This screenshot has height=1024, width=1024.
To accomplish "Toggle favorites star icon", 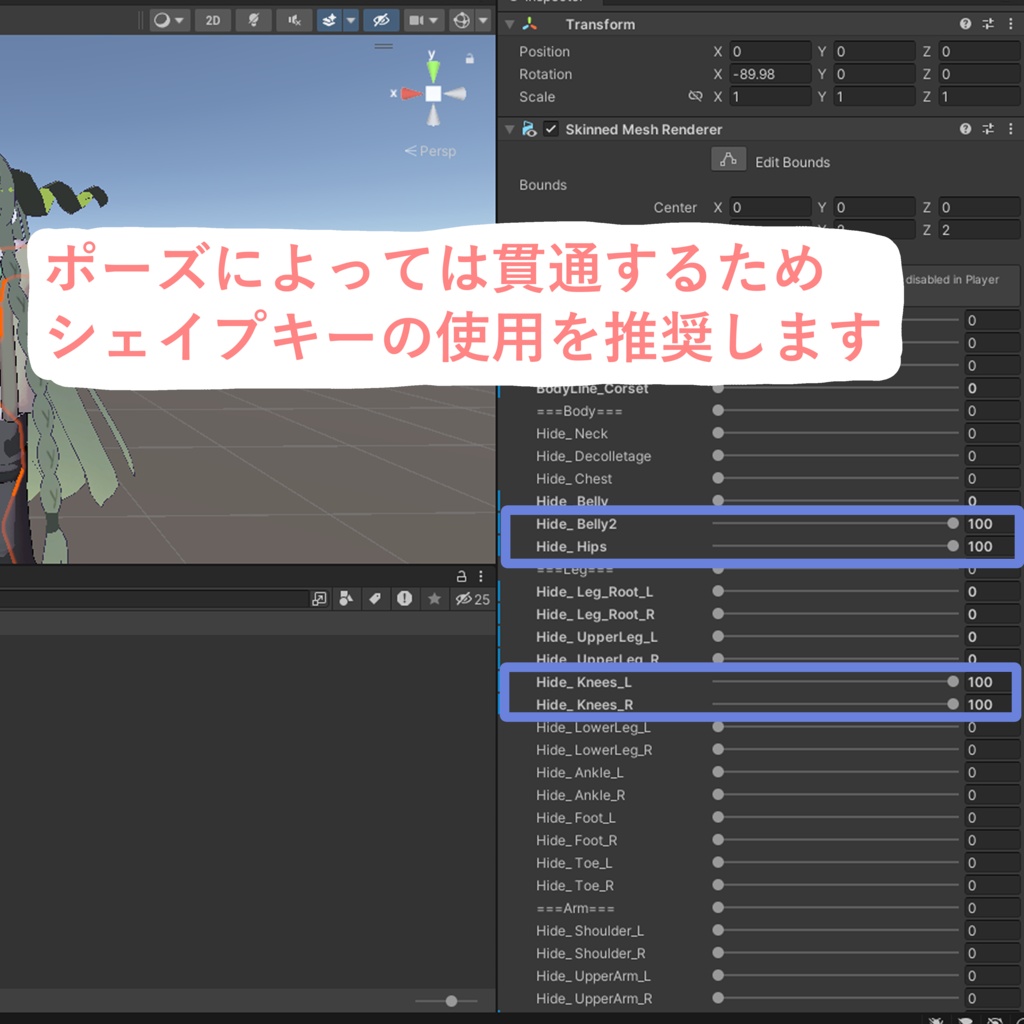I will pyautogui.click(x=434, y=599).
